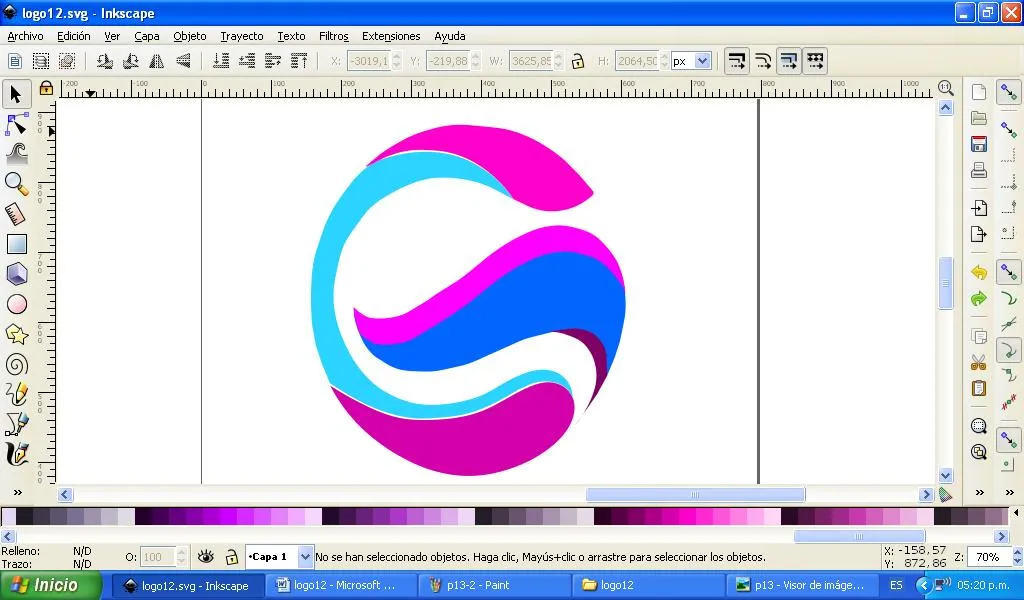Viewport: 1024px width, 600px height.
Task: Toggle move gradients with object
Action: [789, 61]
